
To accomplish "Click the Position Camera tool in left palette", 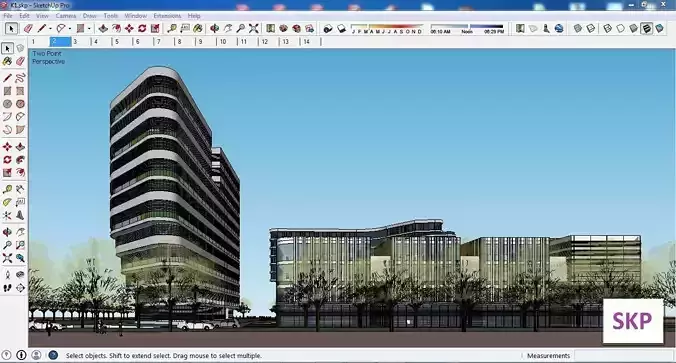I will pos(7,275).
